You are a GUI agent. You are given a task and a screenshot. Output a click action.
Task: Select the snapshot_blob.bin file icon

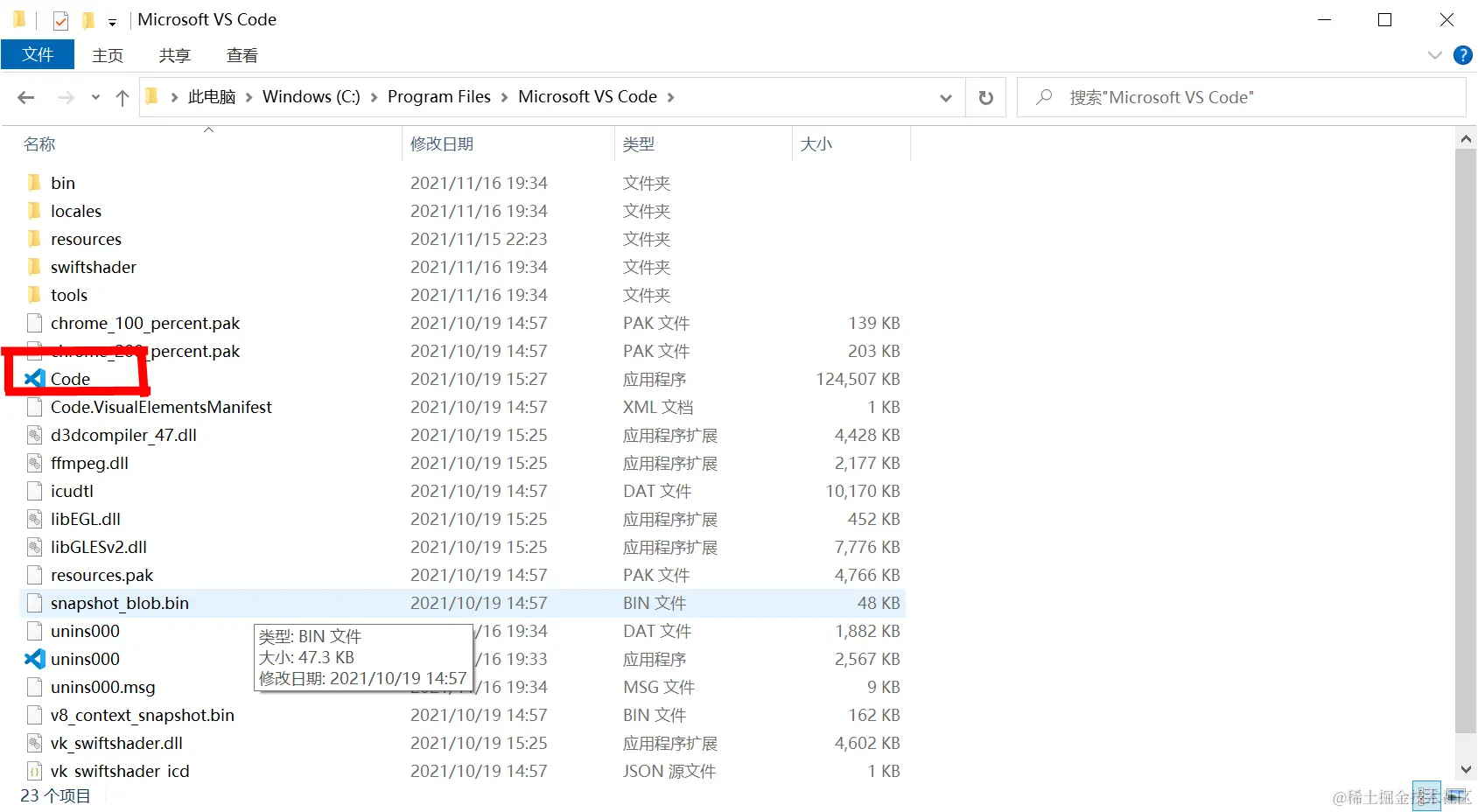tap(34, 603)
